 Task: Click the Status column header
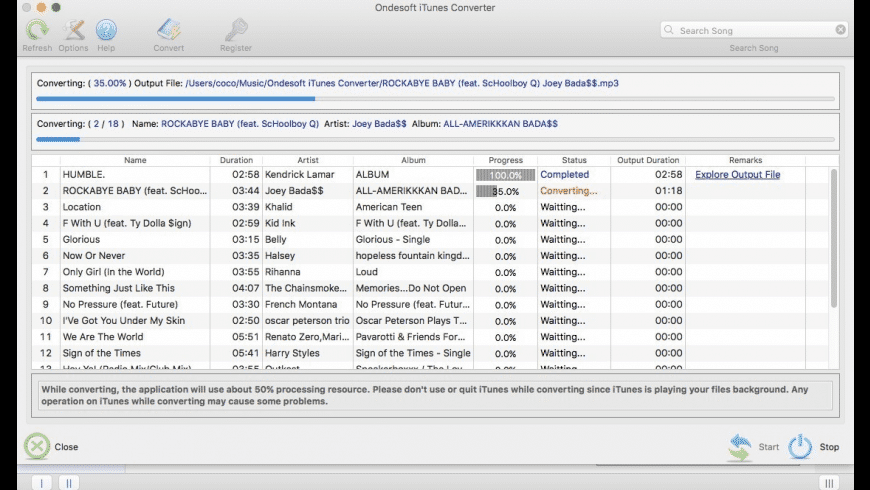tap(574, 160)
